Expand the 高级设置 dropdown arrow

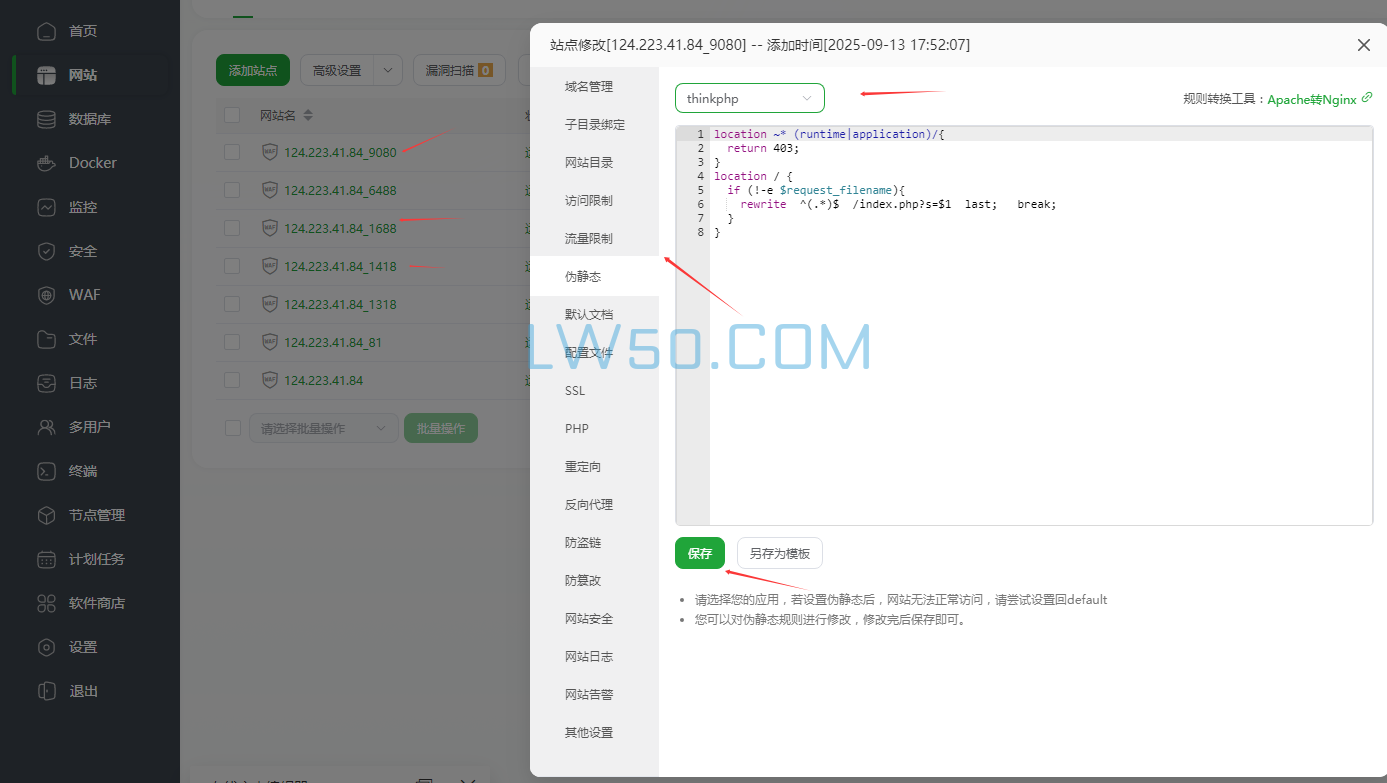[389, 70]
